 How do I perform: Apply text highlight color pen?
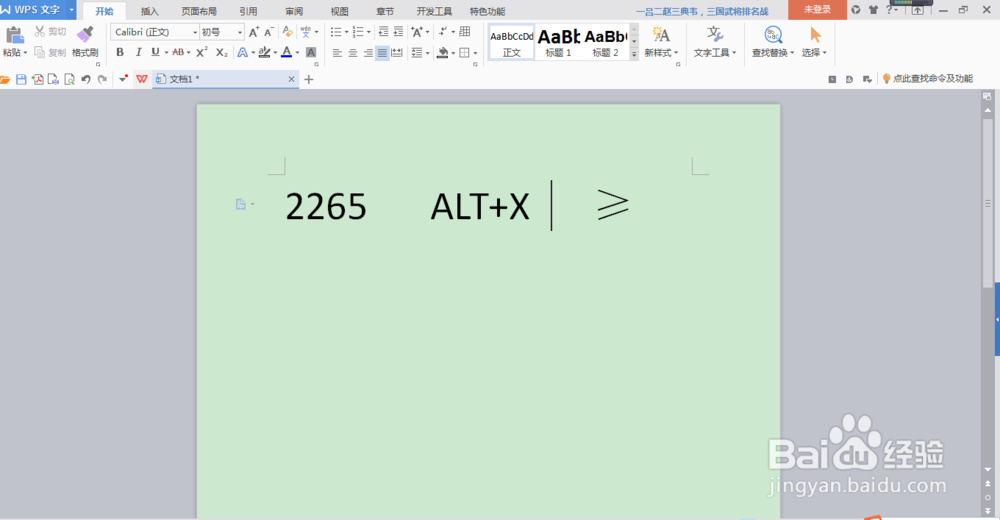pyautogui.click(x=264, y=52)
